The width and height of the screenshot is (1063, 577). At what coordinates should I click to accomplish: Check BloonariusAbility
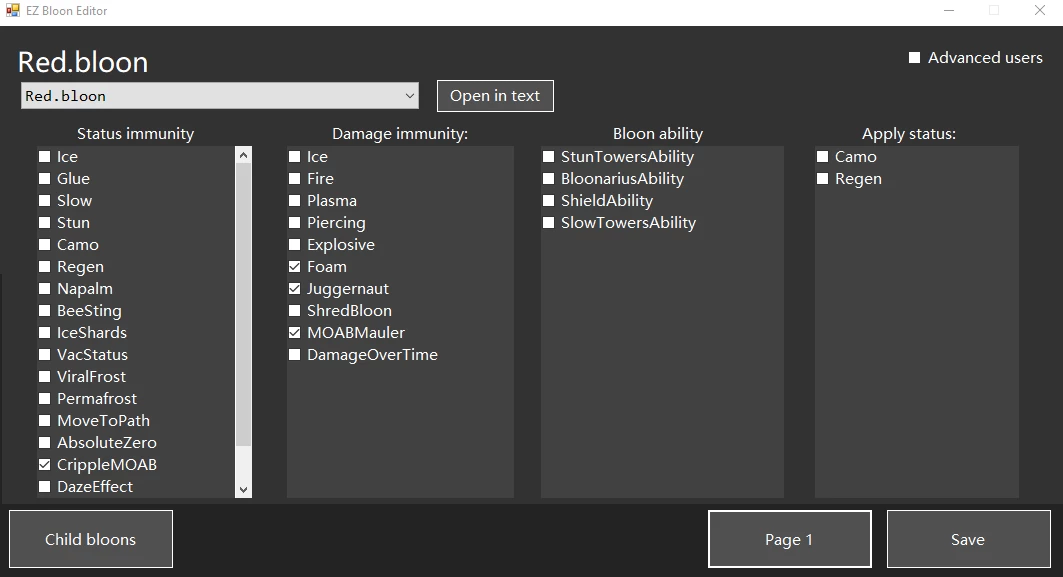[x=548, y=178]
